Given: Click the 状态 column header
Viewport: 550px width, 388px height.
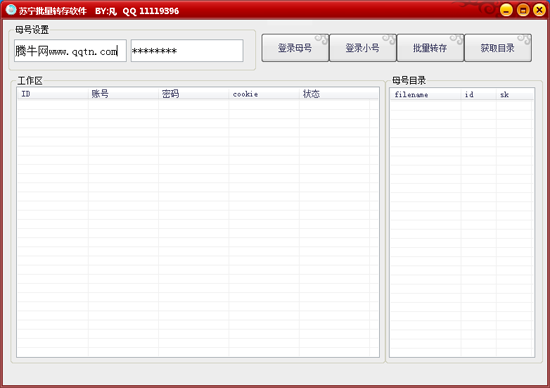Looking at the screenshot, I should pos(334,94).
